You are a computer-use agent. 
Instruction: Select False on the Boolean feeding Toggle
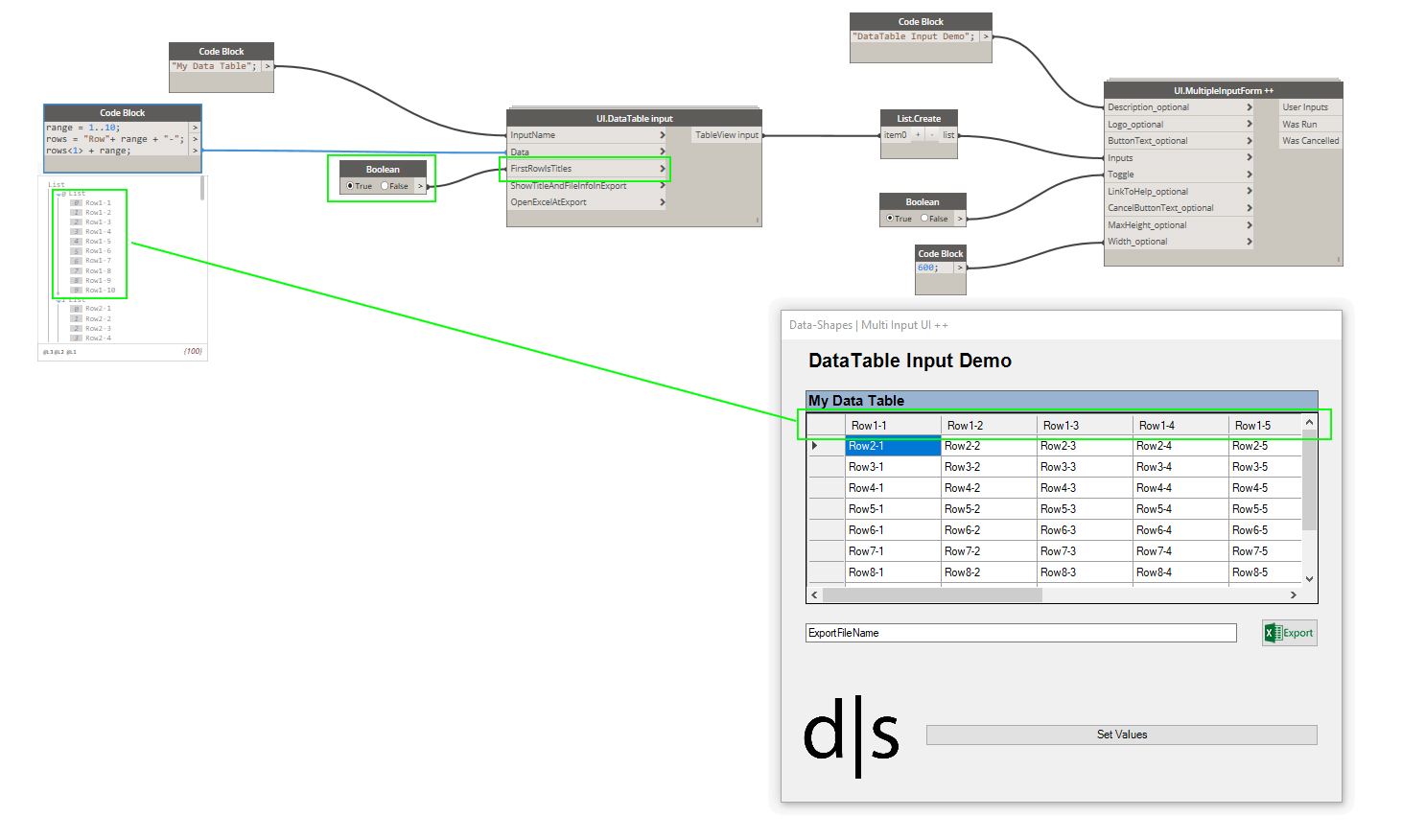click(x=924, y=219)
